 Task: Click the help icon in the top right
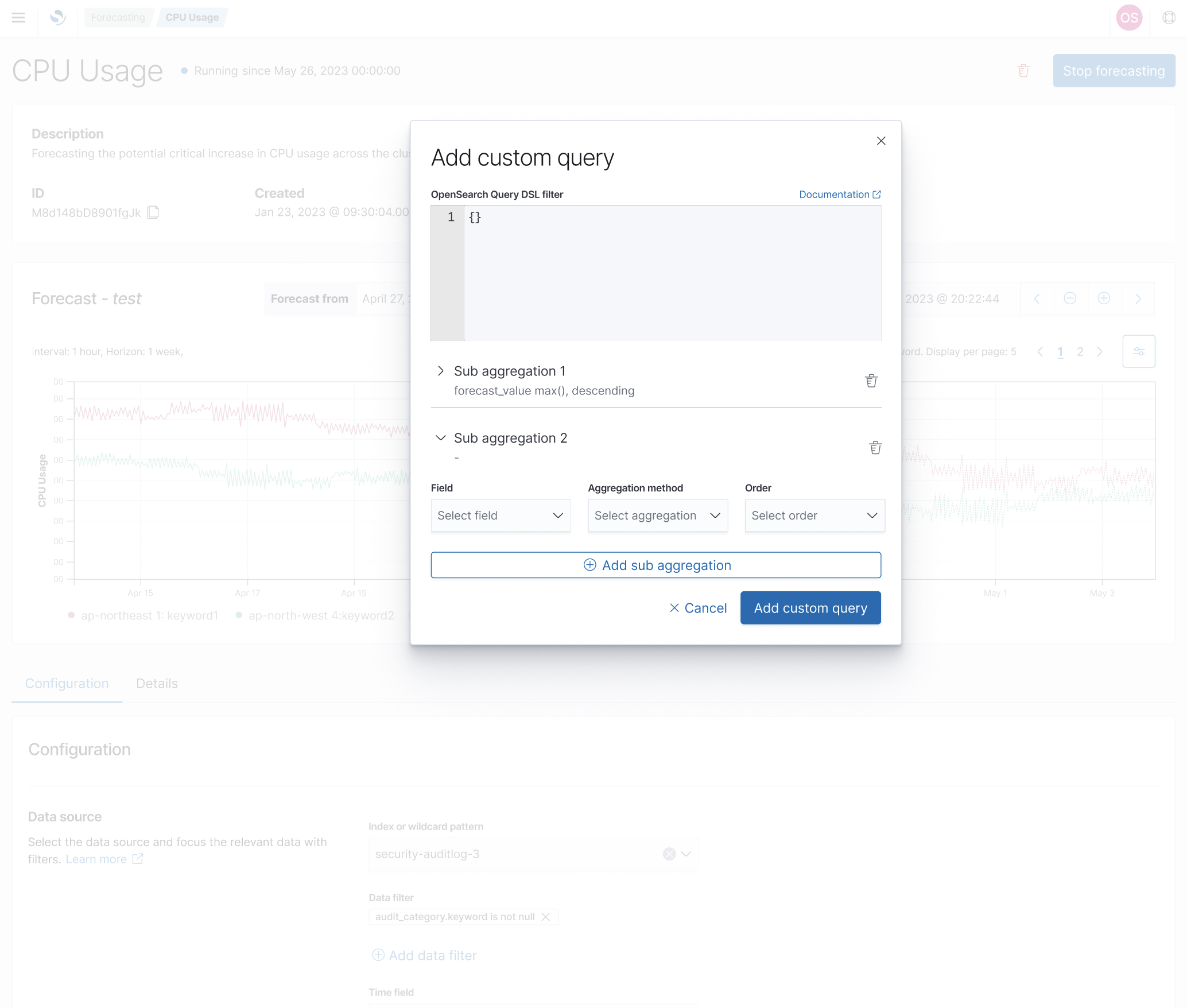(1169, 18)
